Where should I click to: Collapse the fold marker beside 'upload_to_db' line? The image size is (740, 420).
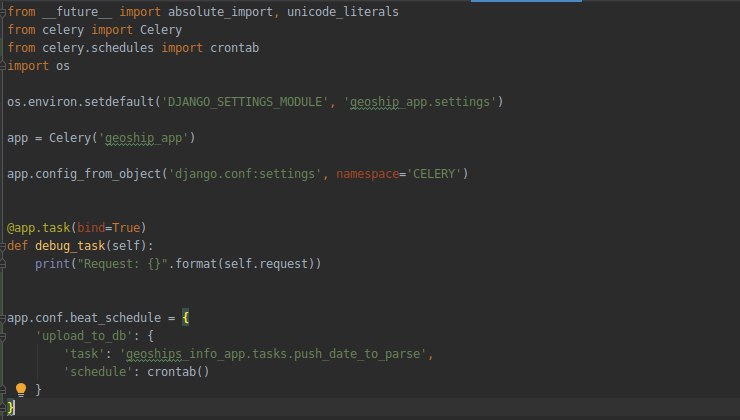point(2,336)
